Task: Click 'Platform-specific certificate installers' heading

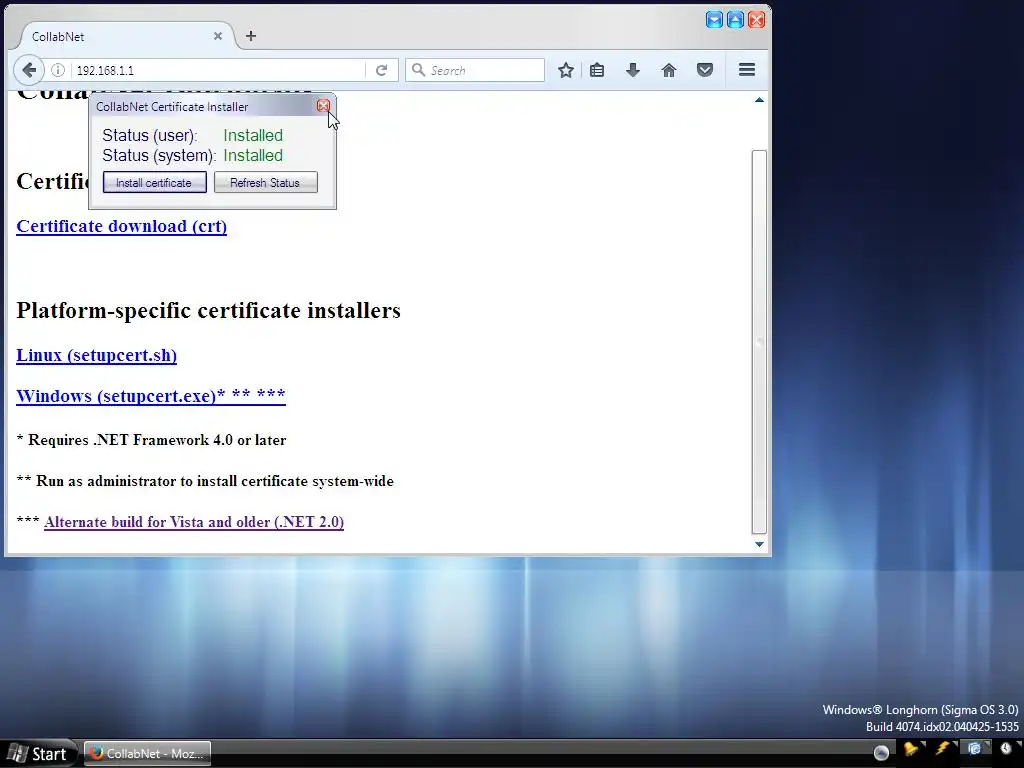Action: 208,310
